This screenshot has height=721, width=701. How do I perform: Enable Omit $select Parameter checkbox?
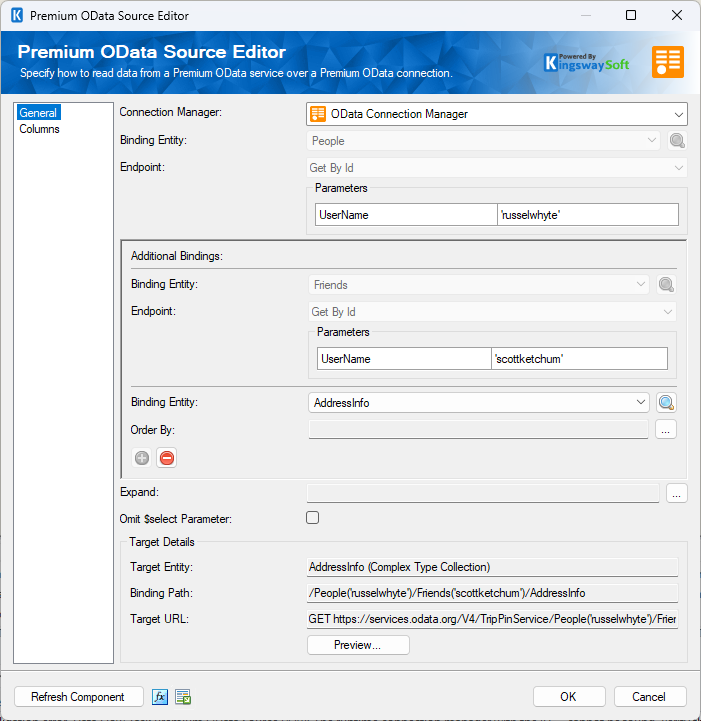click(313, 518)
